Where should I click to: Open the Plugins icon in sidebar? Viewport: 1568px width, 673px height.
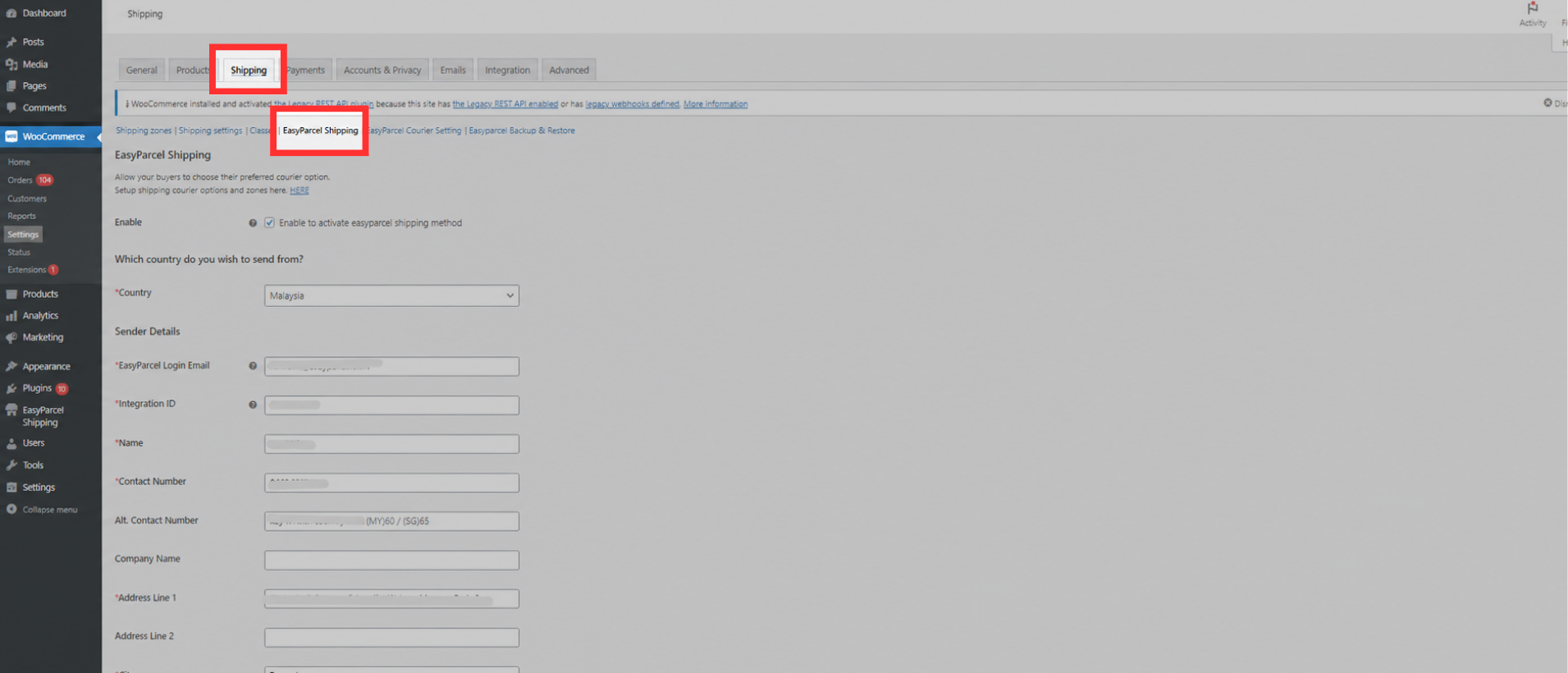(x=11, y=388)
